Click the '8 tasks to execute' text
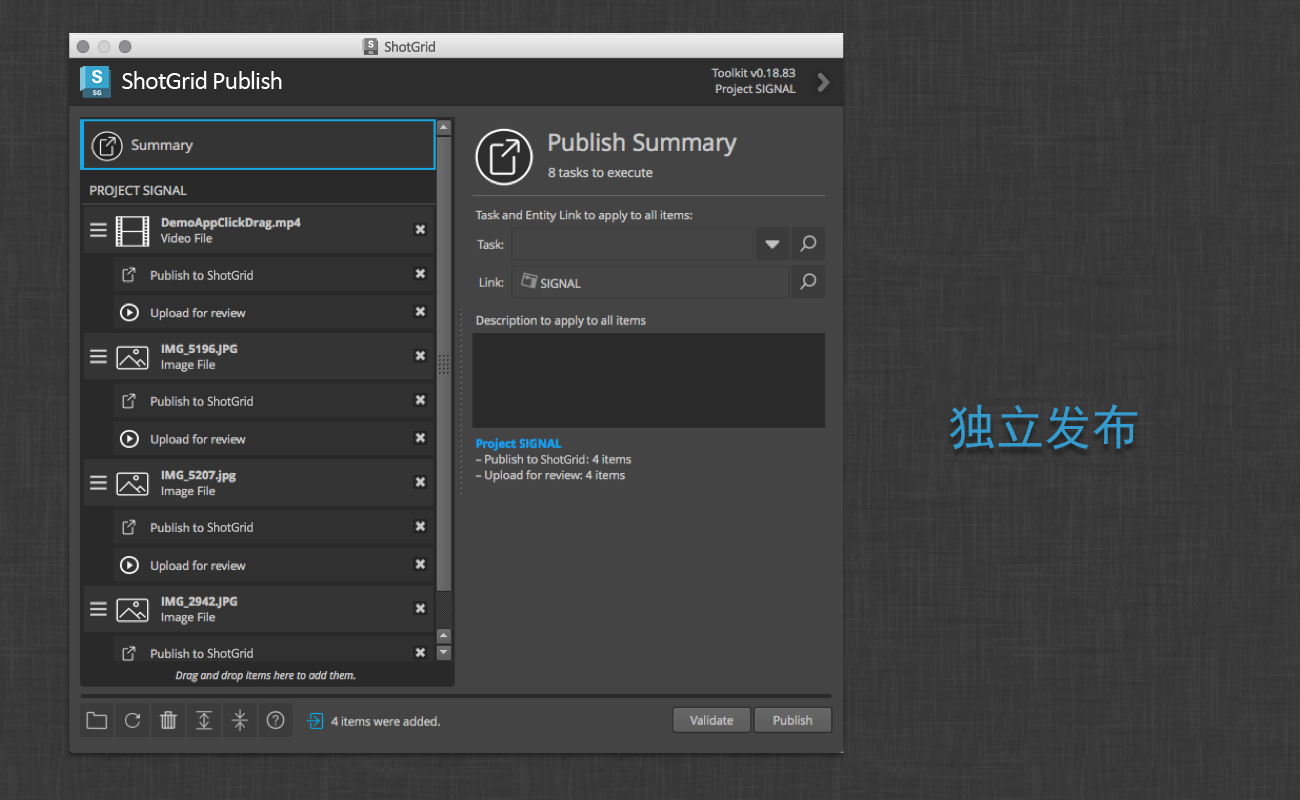Image resolution: width=1300 pixels, height=800 pixels. pyautogui.click(x=600, y=172)
